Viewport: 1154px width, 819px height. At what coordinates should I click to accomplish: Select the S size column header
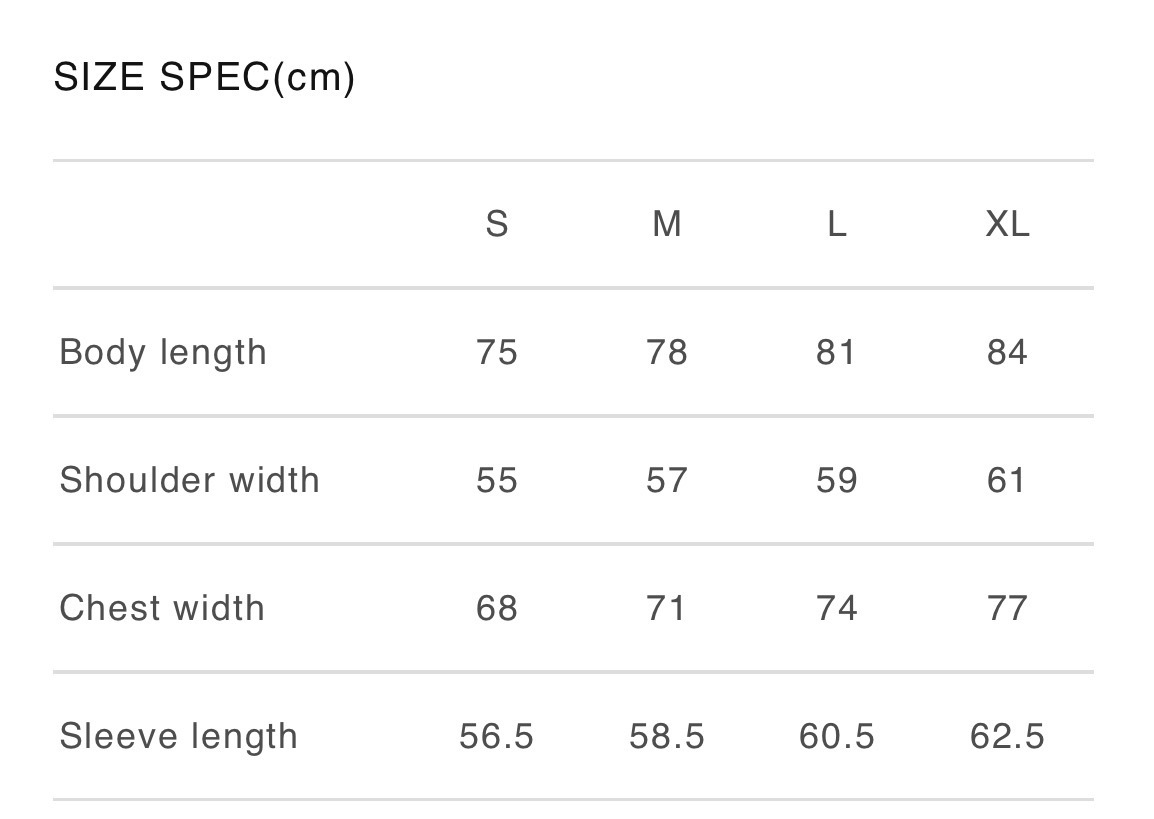[497, 224]
